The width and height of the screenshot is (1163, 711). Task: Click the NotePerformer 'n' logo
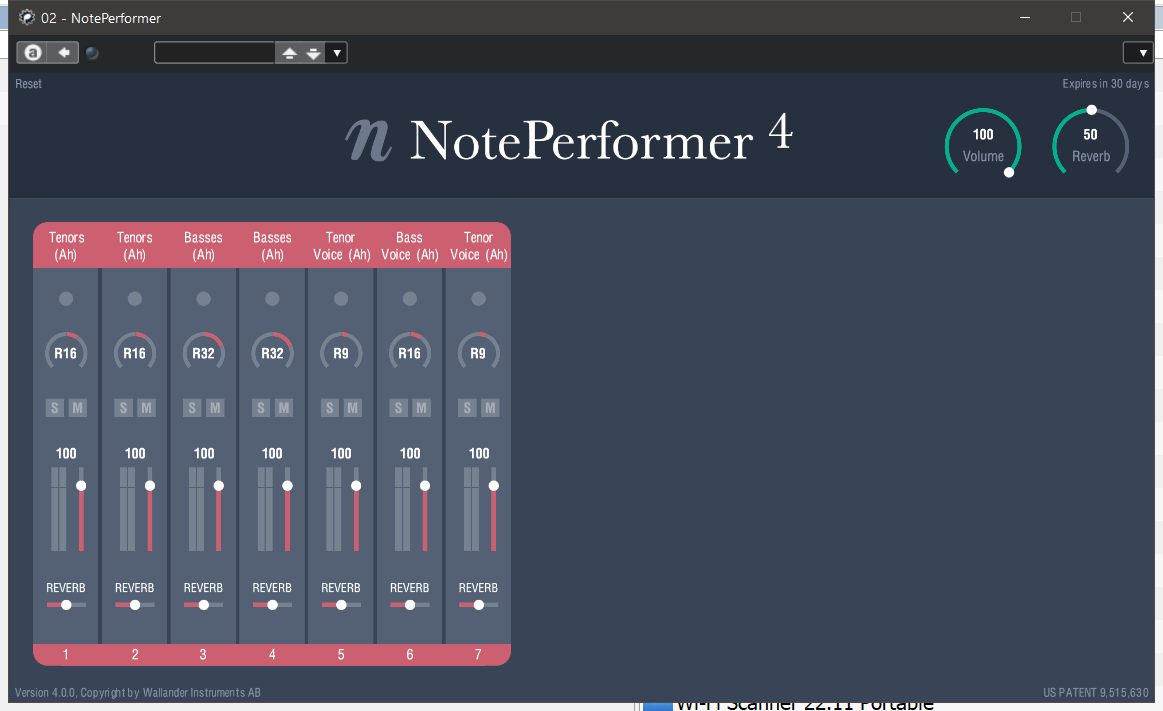pos(369,139)
